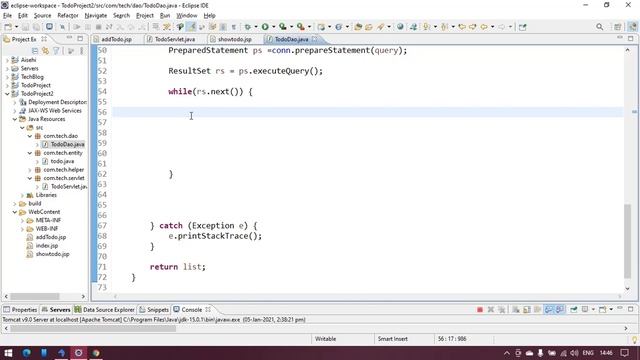Screen dimensions: 640x360
Task: Switch to the addTodo.jsp editor tab
Action: point(116,39)
